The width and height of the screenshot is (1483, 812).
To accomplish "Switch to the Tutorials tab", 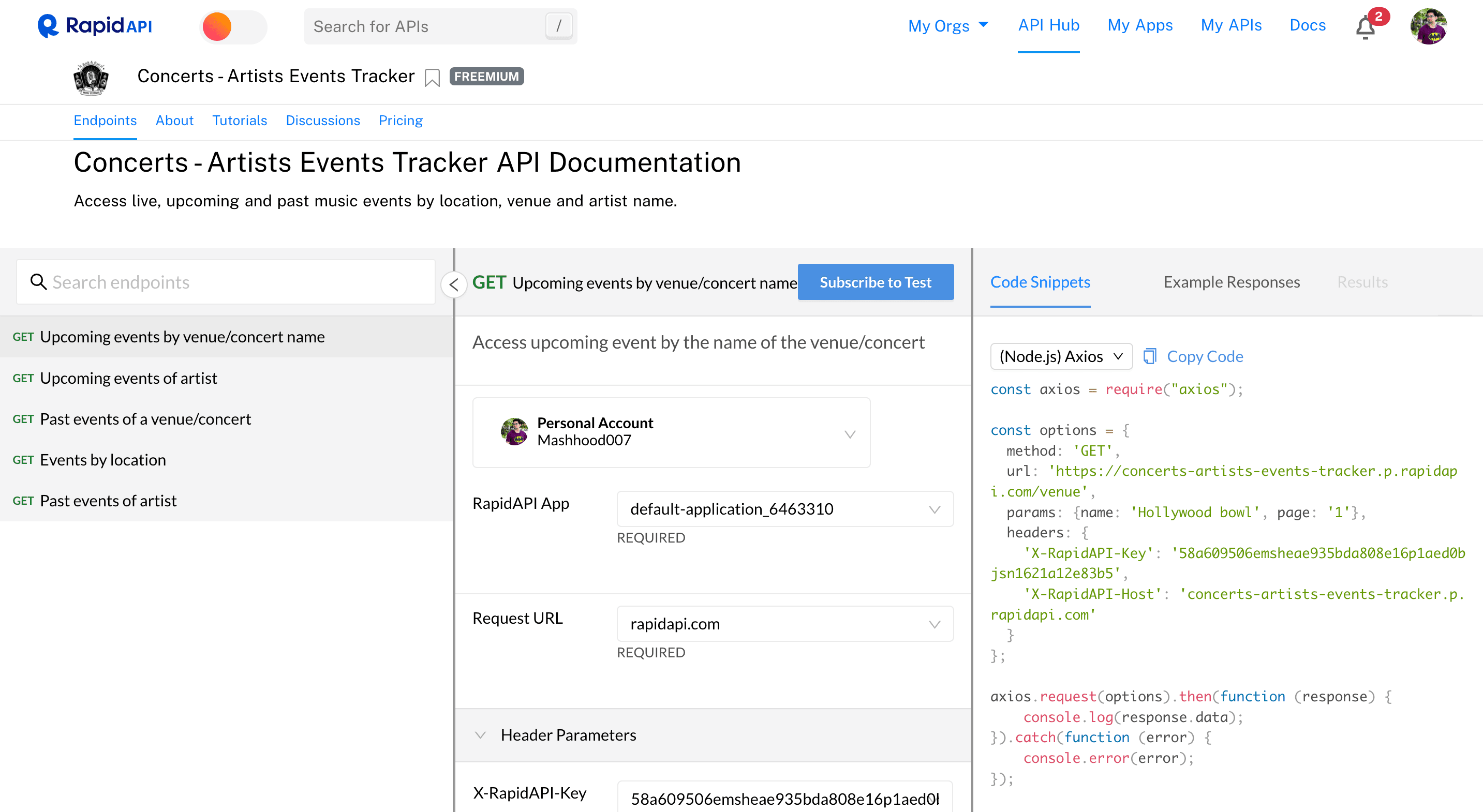I will click(x=240, y=121).
